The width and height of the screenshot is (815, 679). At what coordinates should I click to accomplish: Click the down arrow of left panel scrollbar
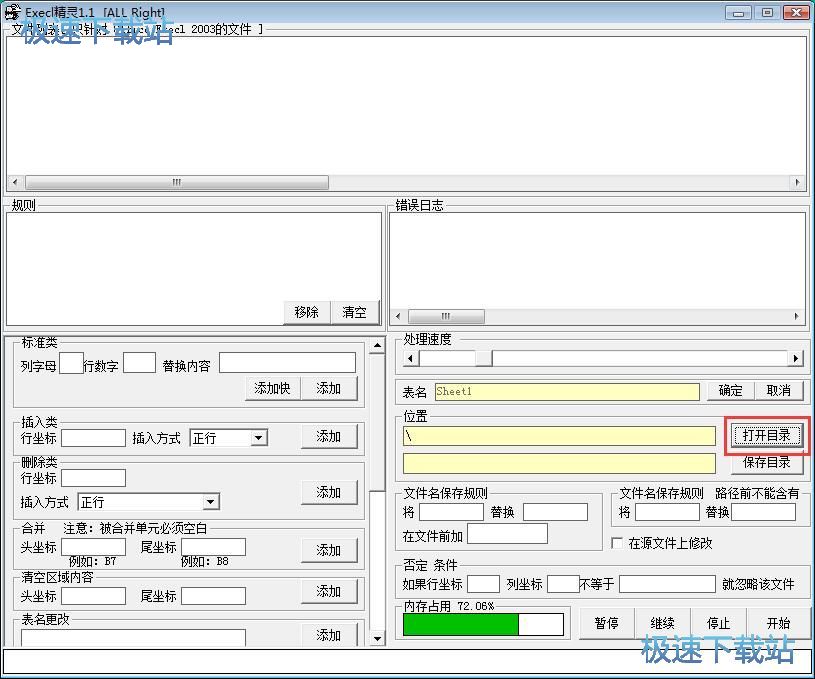(x=377, y=638)
